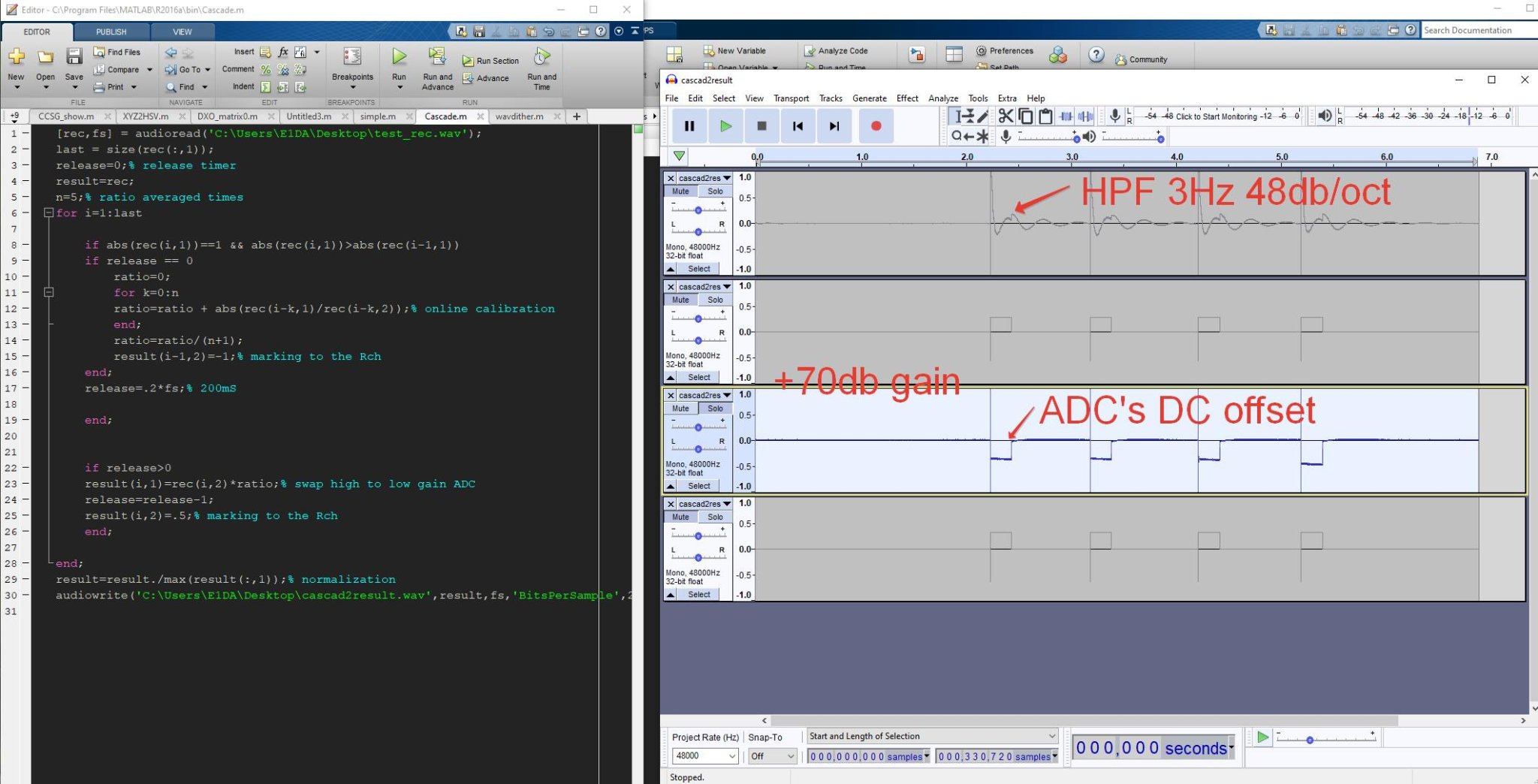Switch to the PUBLISH ribbon tab
Screen dimensions: 1538x784
pyautogui.click(x=111, y=32)
